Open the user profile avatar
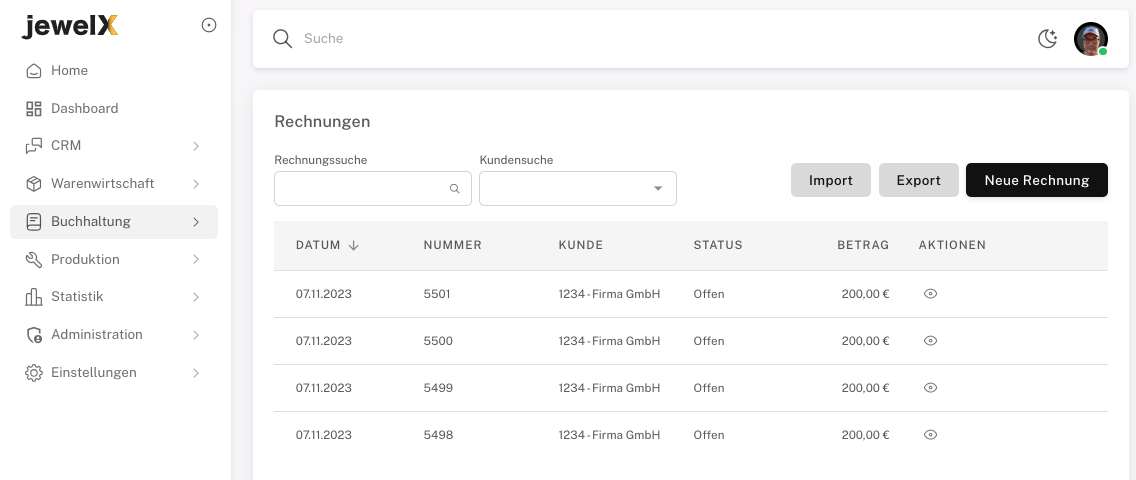This screenshot has width=1136, height=480. (x=1090, y=39)
